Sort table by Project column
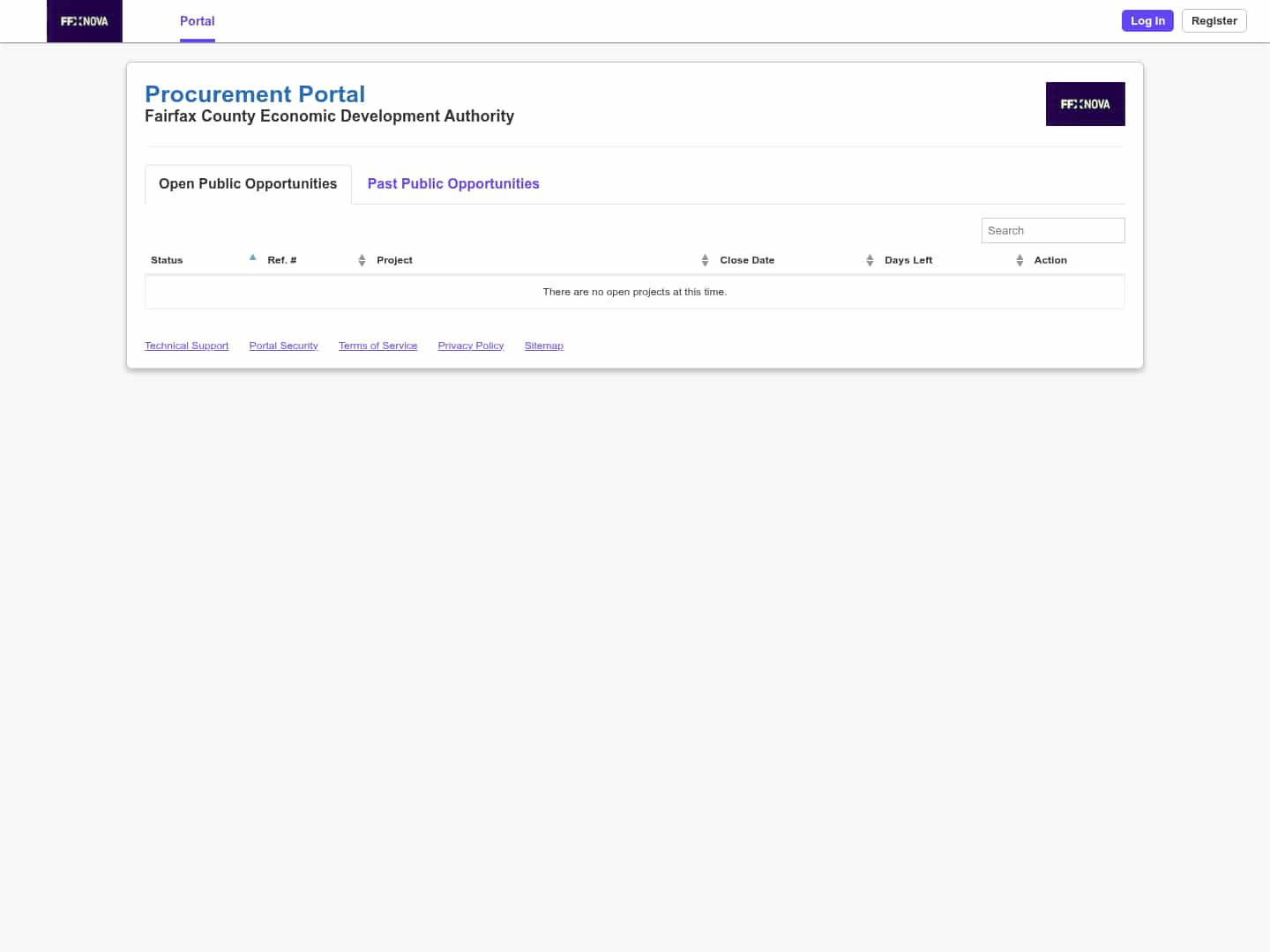 coord(542,260)
